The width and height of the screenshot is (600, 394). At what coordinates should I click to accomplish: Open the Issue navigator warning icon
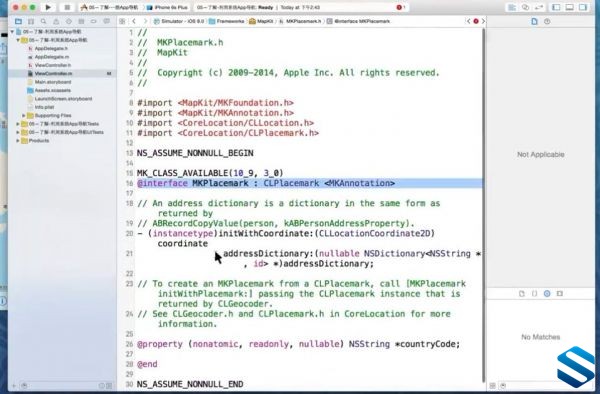point(56,21)
